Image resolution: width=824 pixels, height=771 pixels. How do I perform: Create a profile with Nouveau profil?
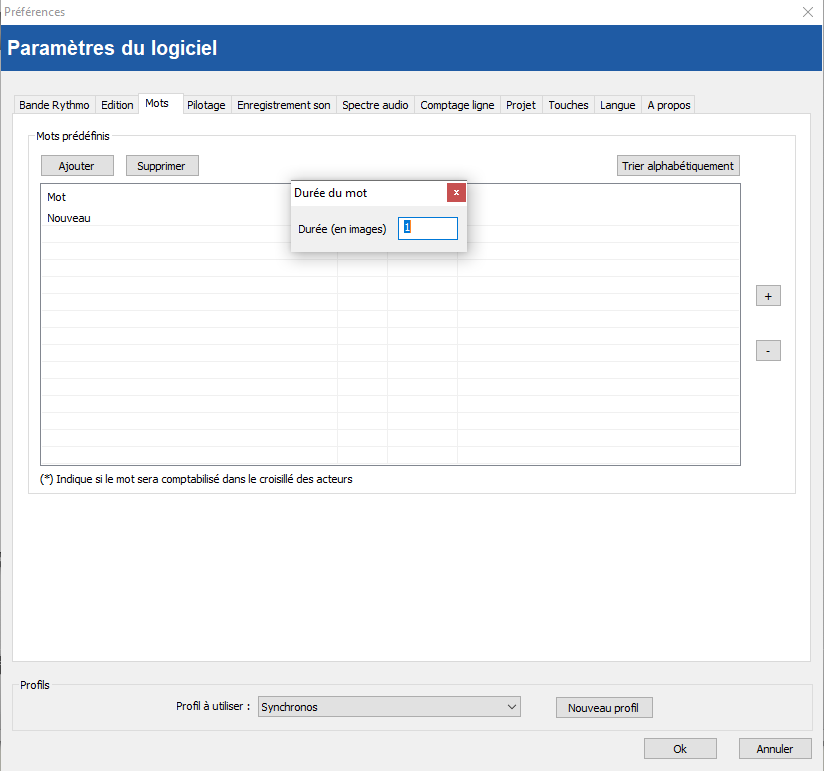(x=603, y=708)
